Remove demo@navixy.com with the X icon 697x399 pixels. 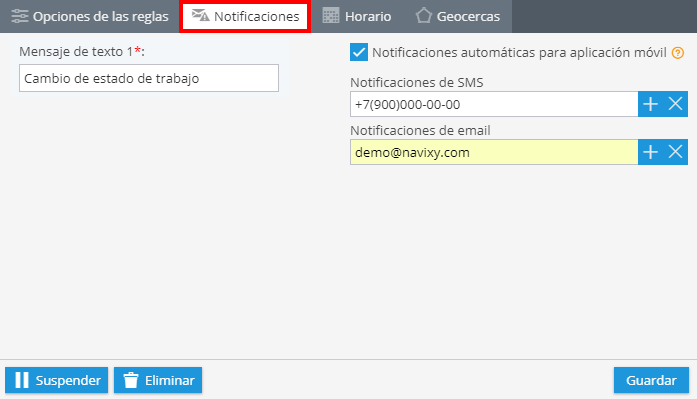675,152
